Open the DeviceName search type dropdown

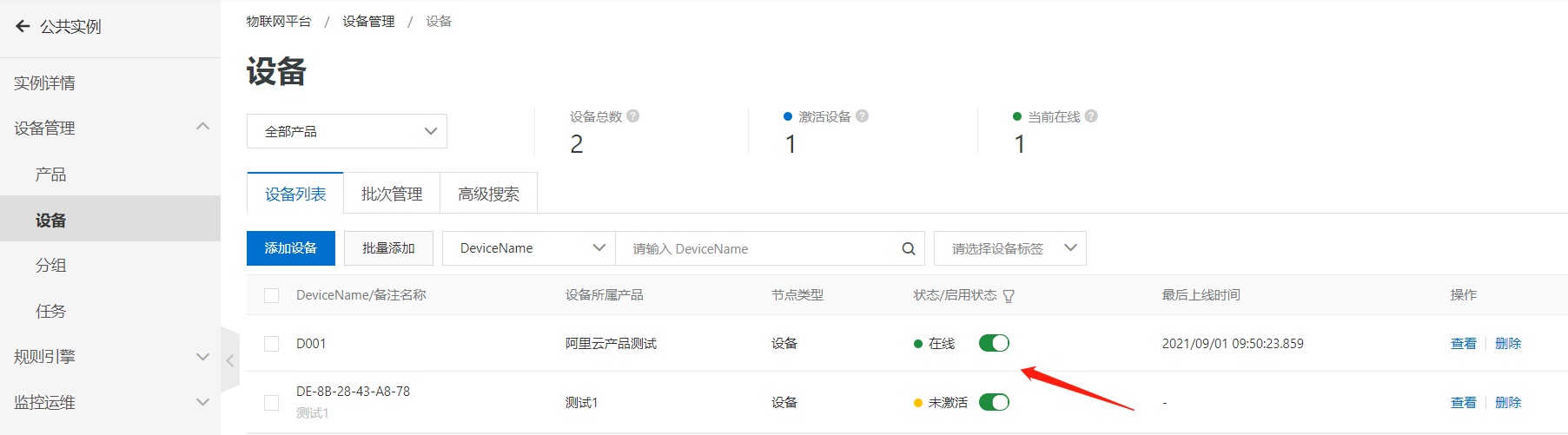529,248
